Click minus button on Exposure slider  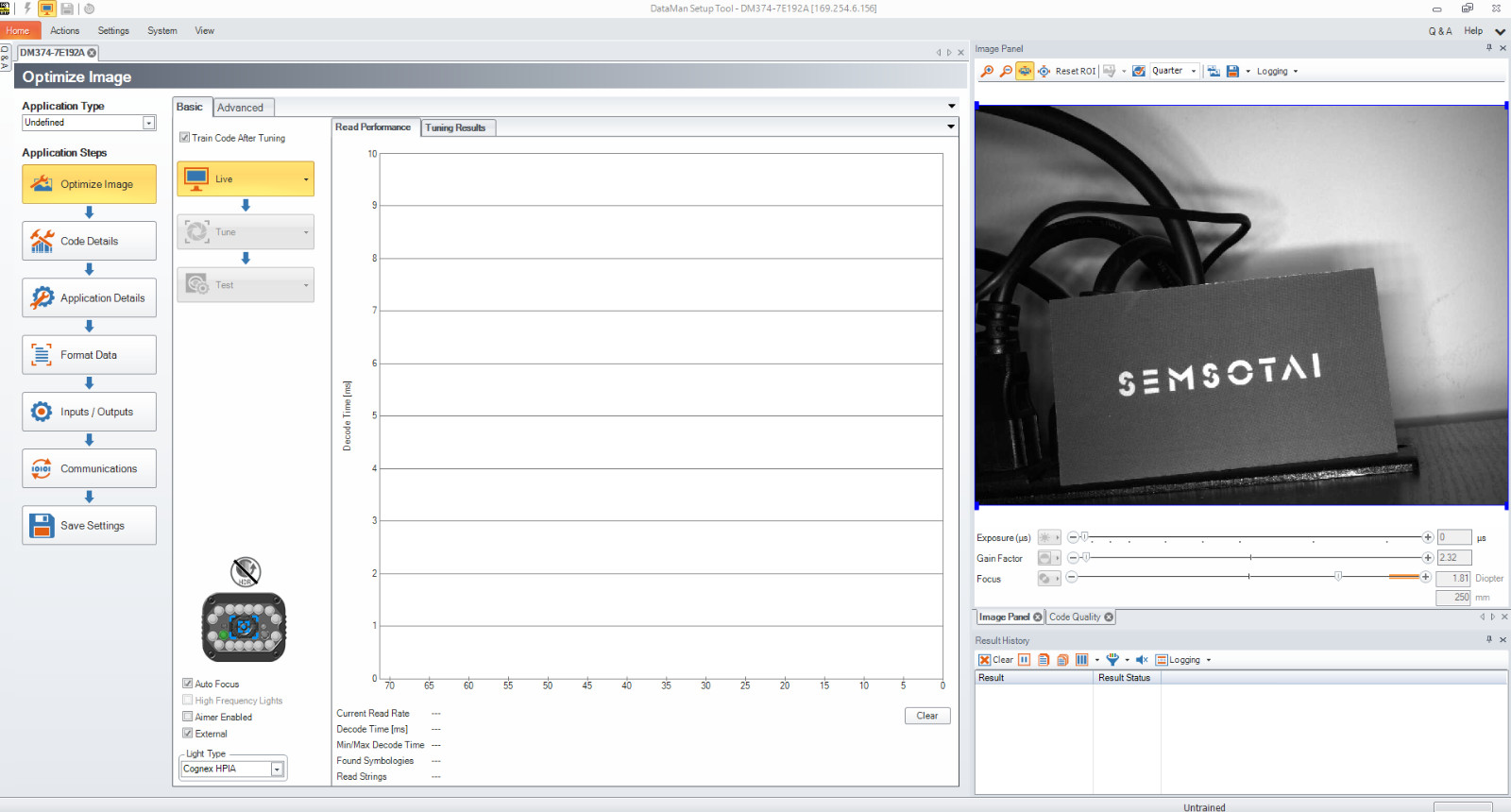1073,537
